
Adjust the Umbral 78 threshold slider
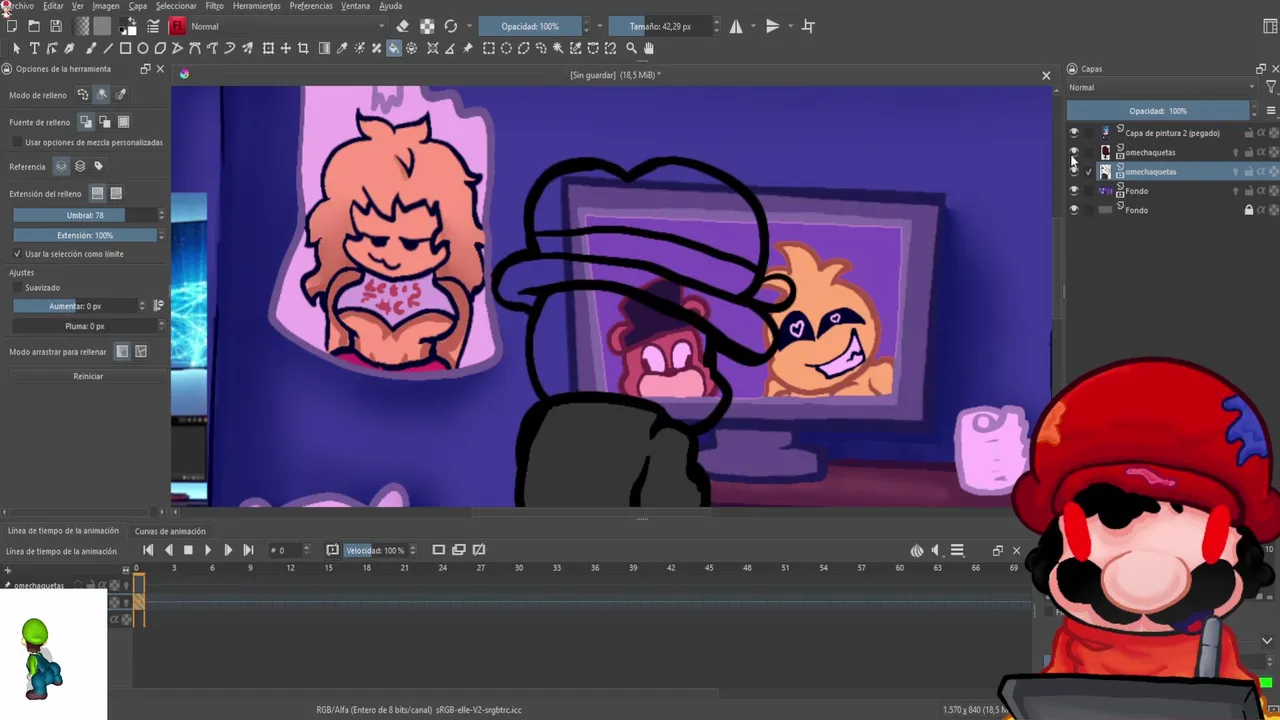(x=85, y=215)
